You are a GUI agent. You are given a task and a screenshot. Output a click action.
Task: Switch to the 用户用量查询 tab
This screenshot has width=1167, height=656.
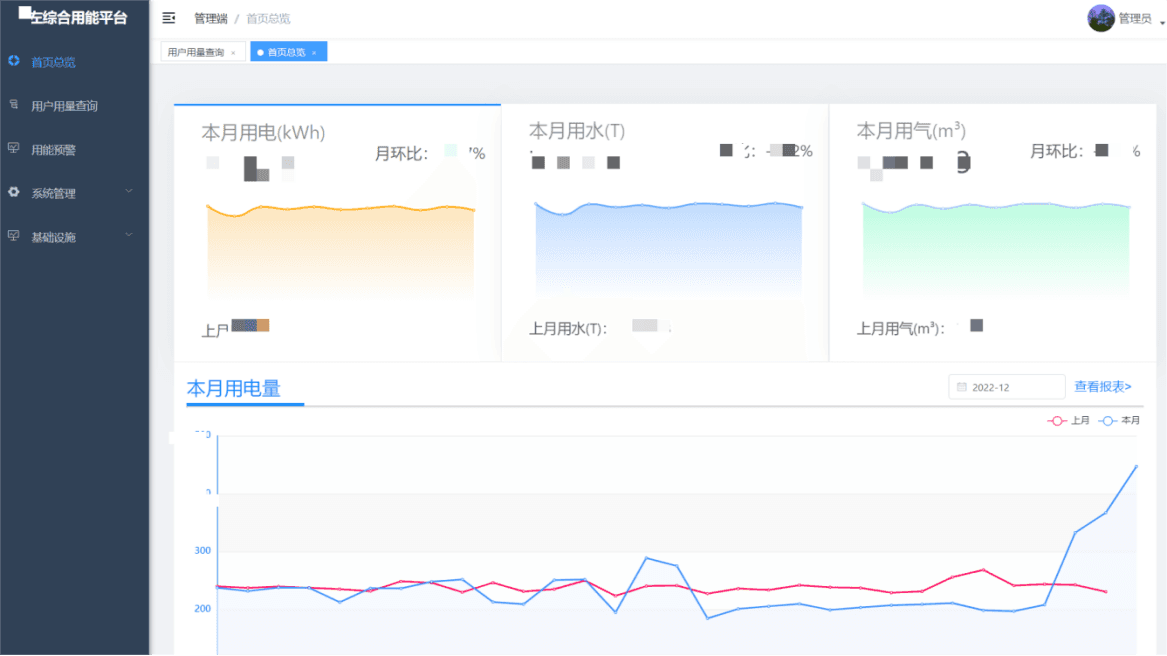(x=196, y=52)
